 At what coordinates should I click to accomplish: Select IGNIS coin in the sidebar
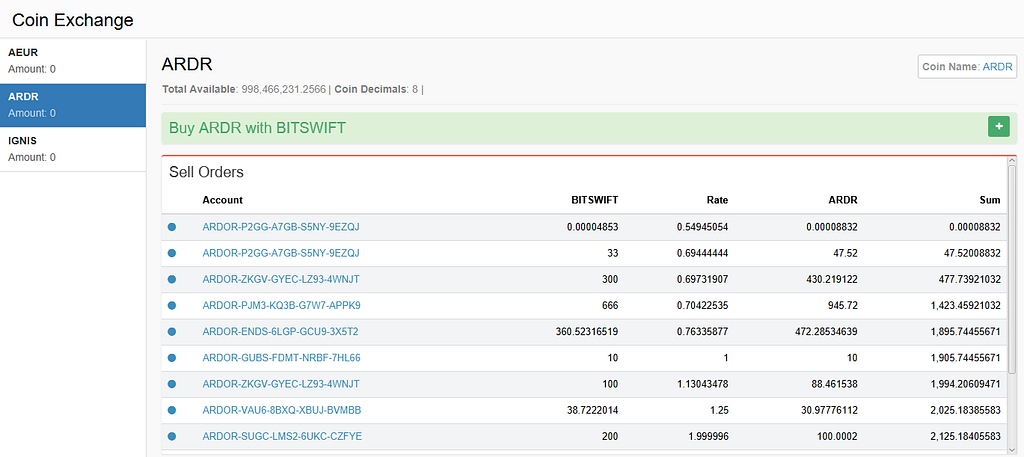[72, 150]
